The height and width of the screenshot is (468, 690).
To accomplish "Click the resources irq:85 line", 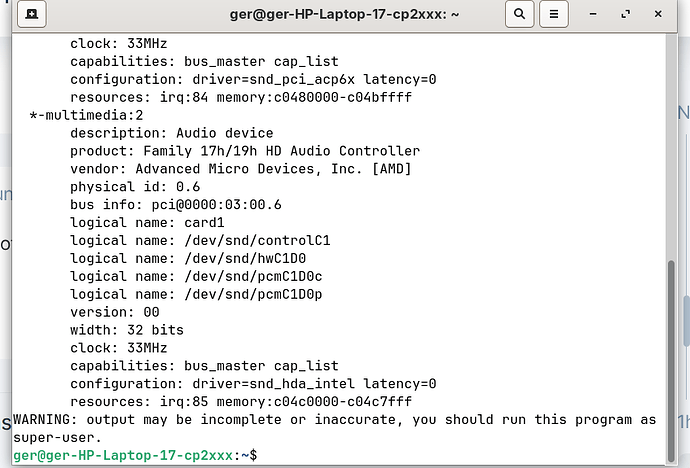I will tap(240, 401).
